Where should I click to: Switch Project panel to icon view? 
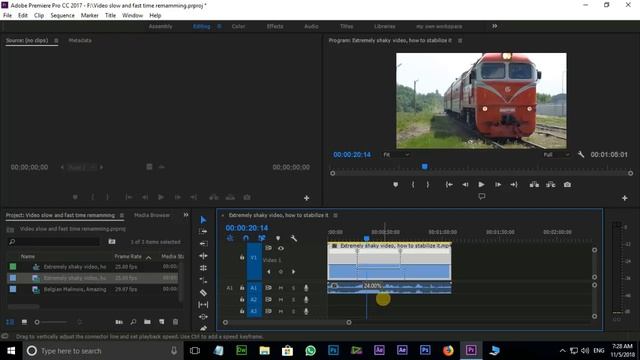tap(24, 322)
